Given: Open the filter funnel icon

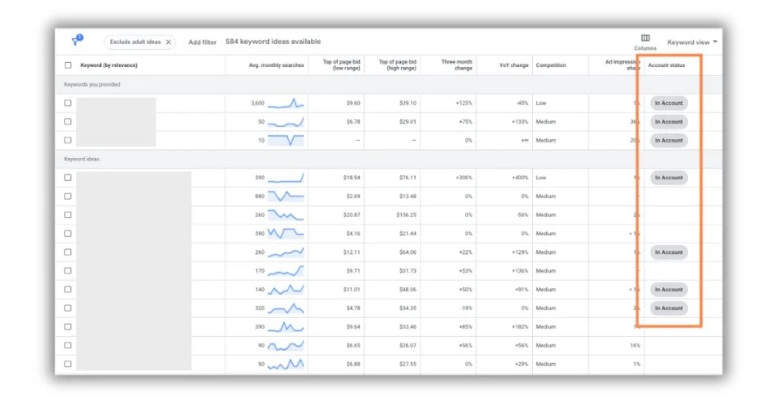Looking at the screenshot, I should [77, 41].
